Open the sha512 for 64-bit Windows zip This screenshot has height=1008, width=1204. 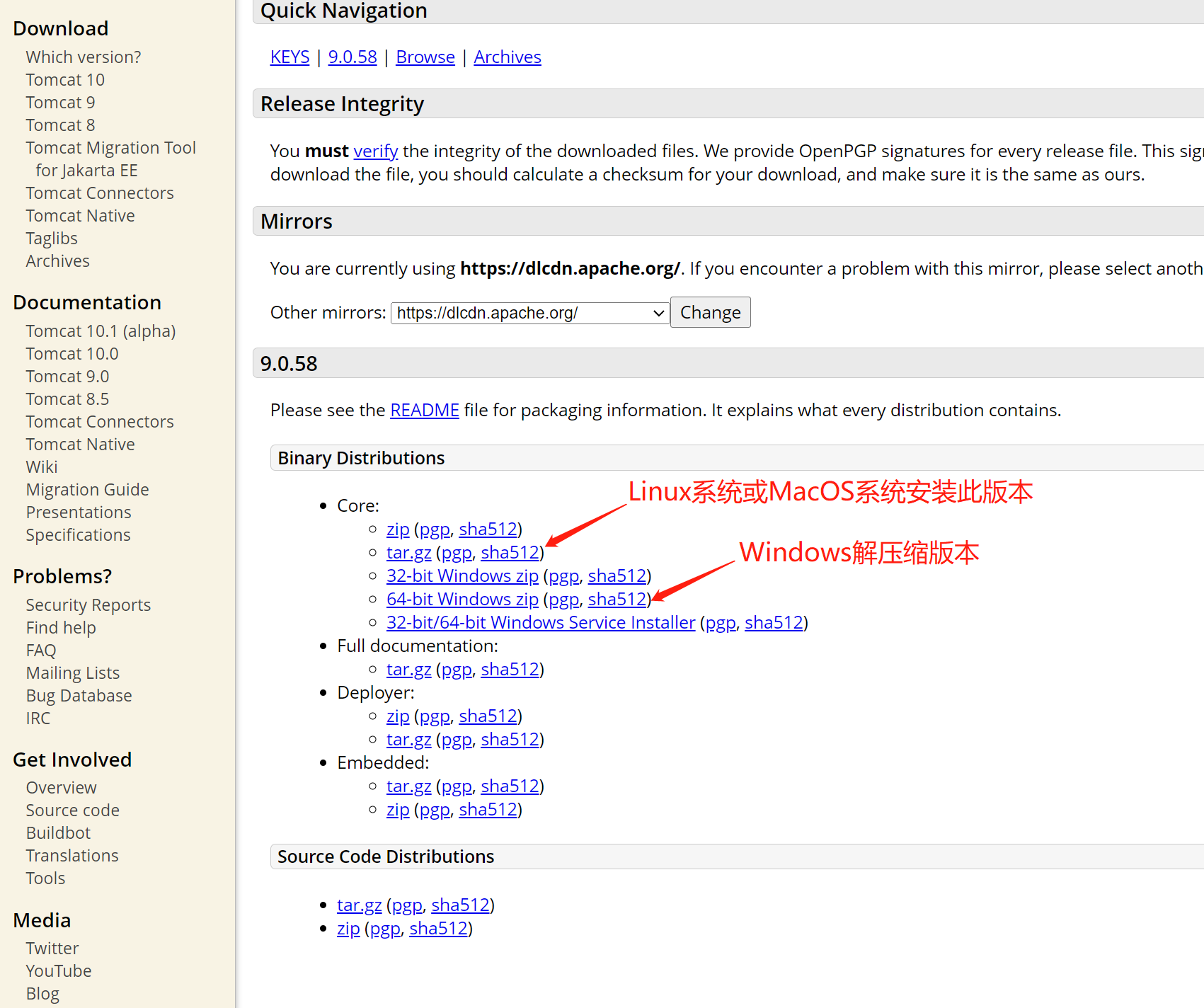pyautogui.click(x=617, y=600)
